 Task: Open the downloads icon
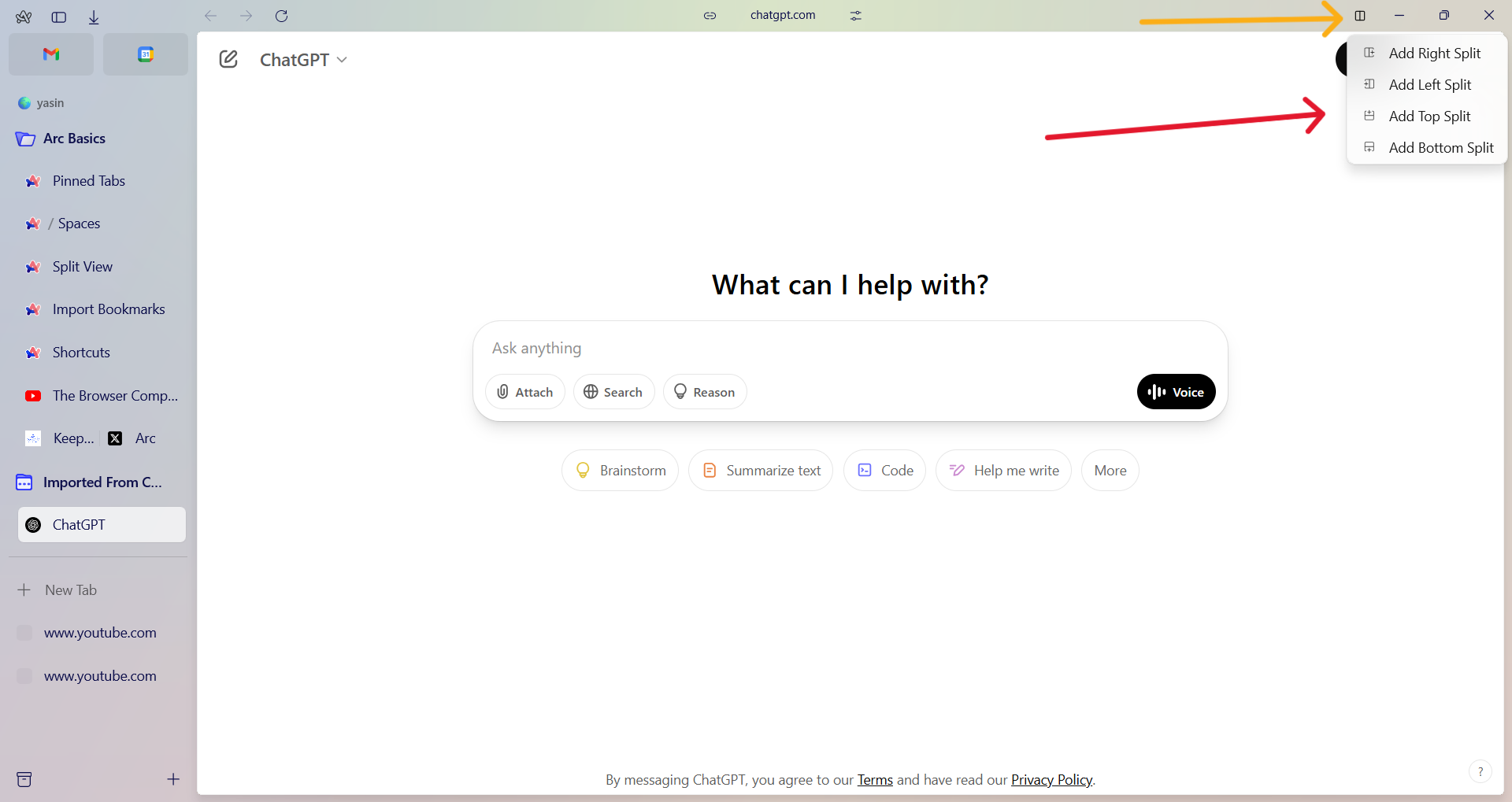[94, 17]
